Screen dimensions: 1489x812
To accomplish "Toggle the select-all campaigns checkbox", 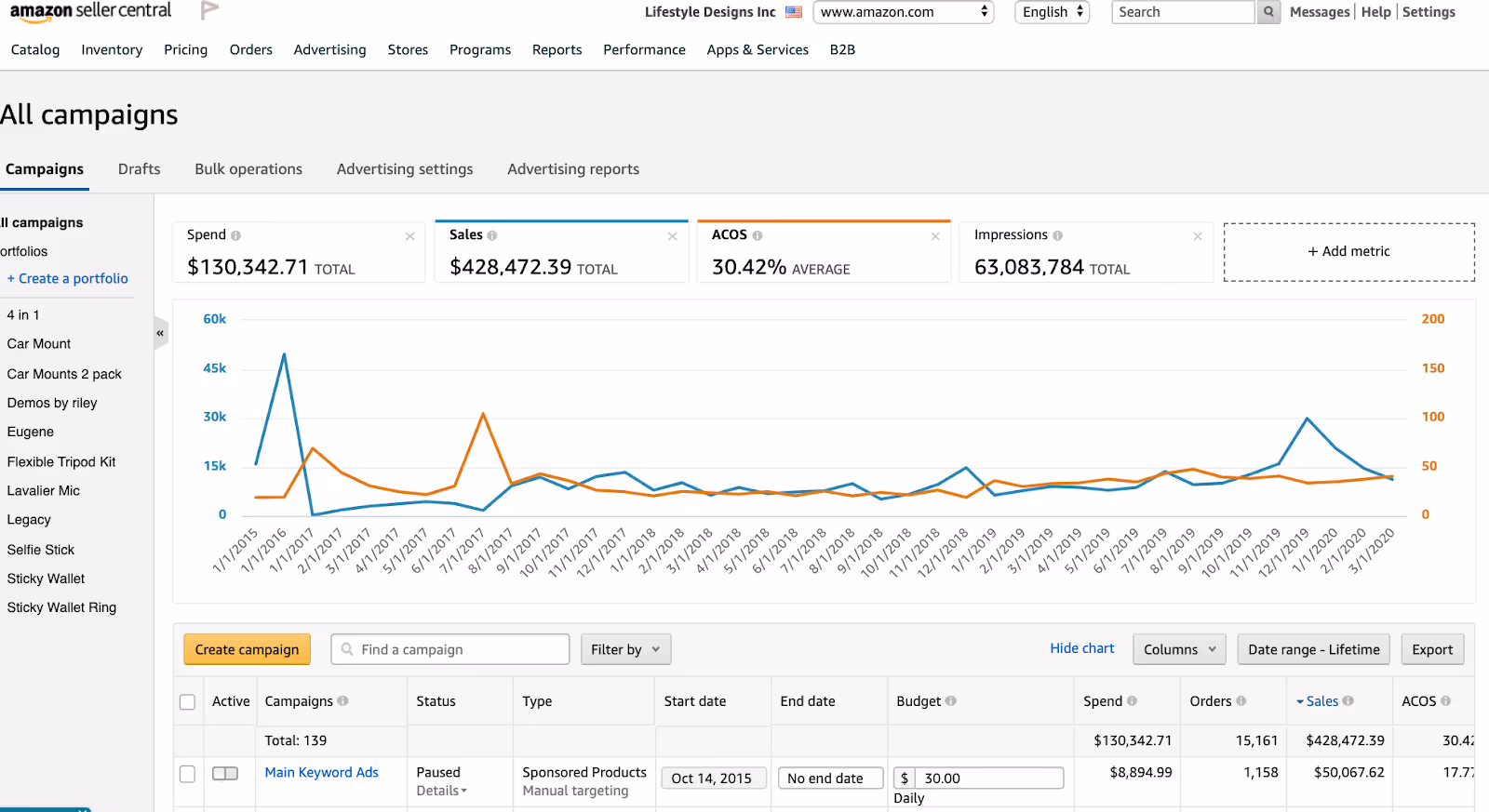I will [x=187, y=702].
